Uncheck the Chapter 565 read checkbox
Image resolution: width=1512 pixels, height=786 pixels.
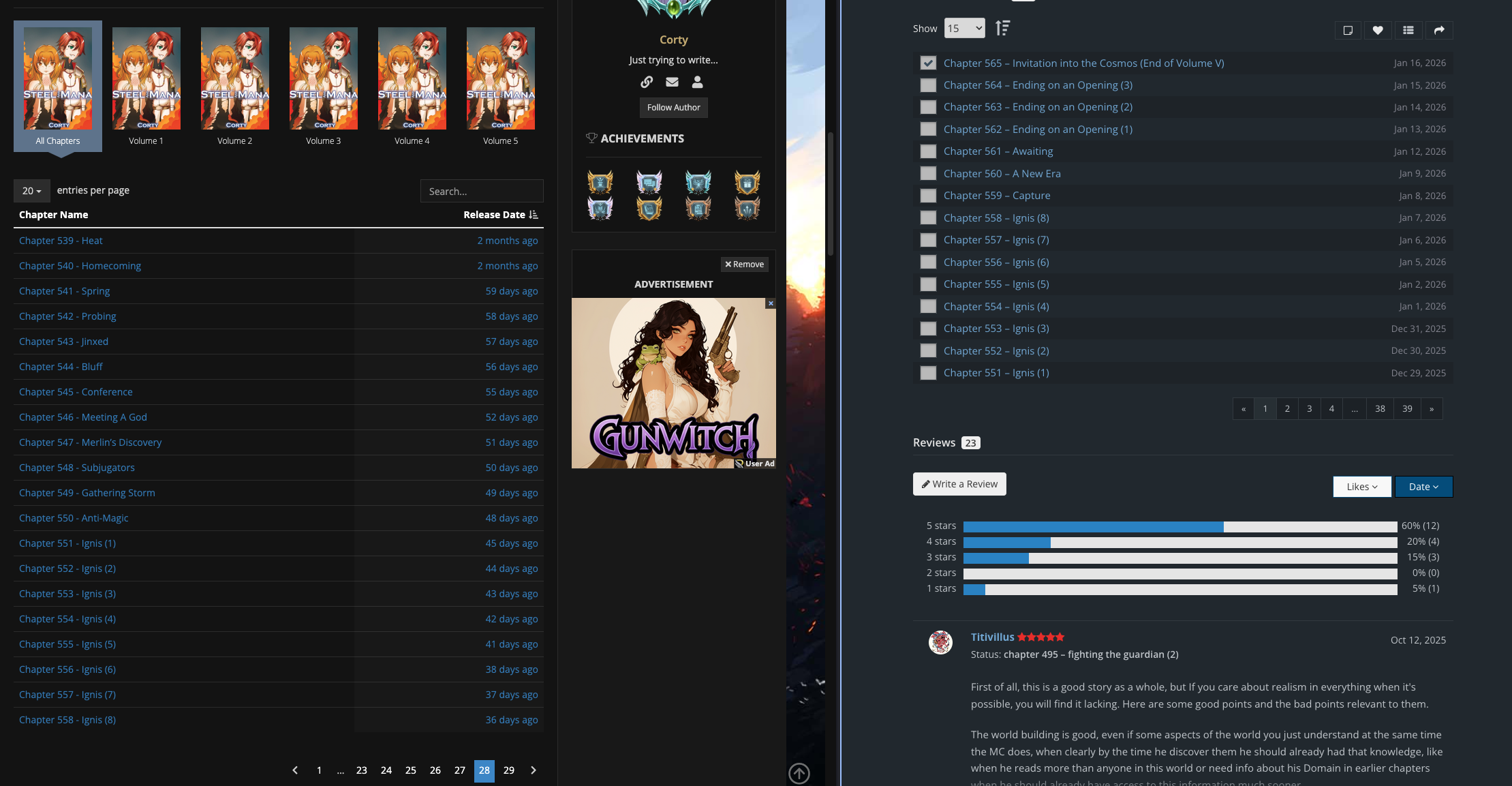[x=928, y=63]
